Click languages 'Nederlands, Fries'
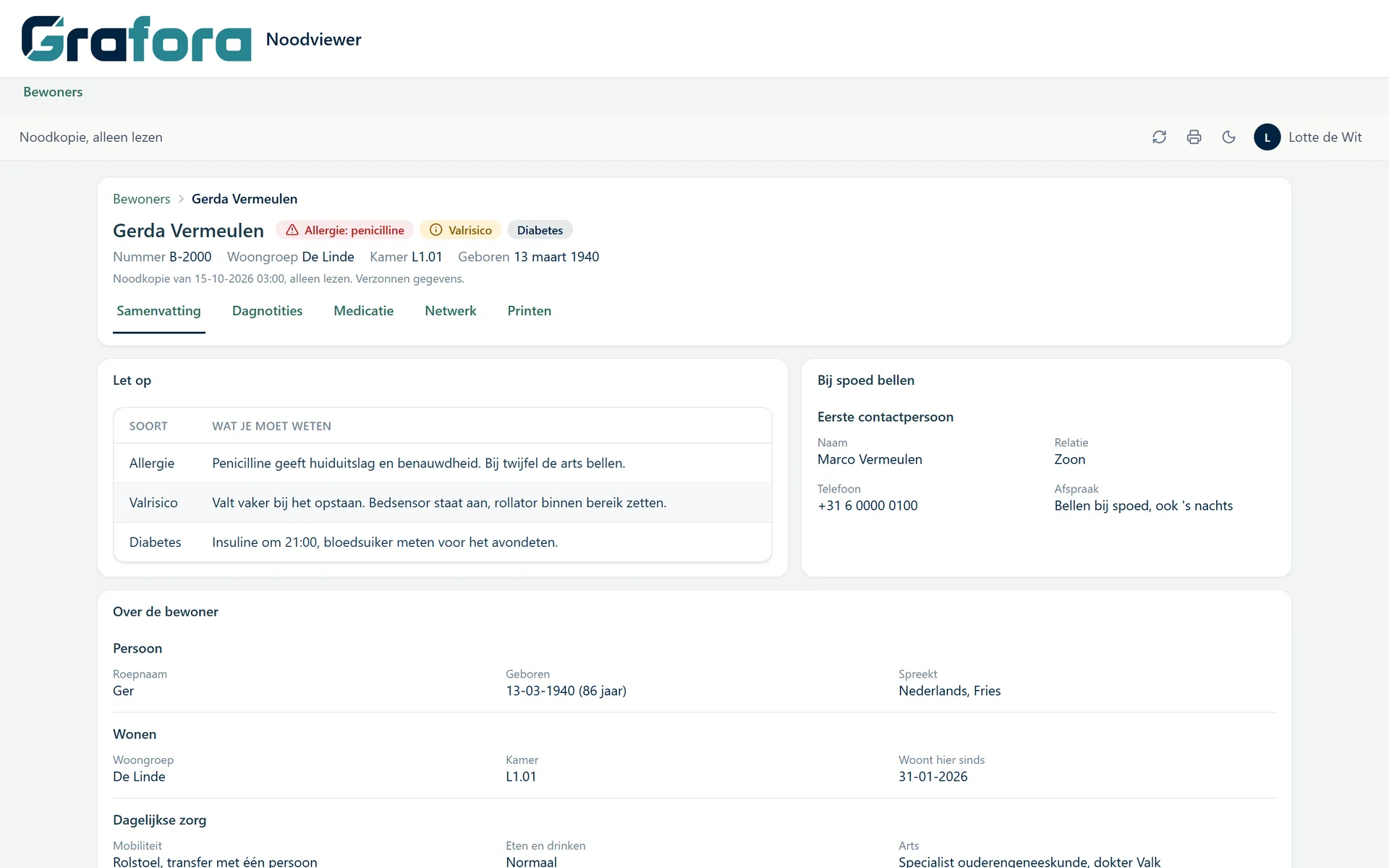 point(949,691)
